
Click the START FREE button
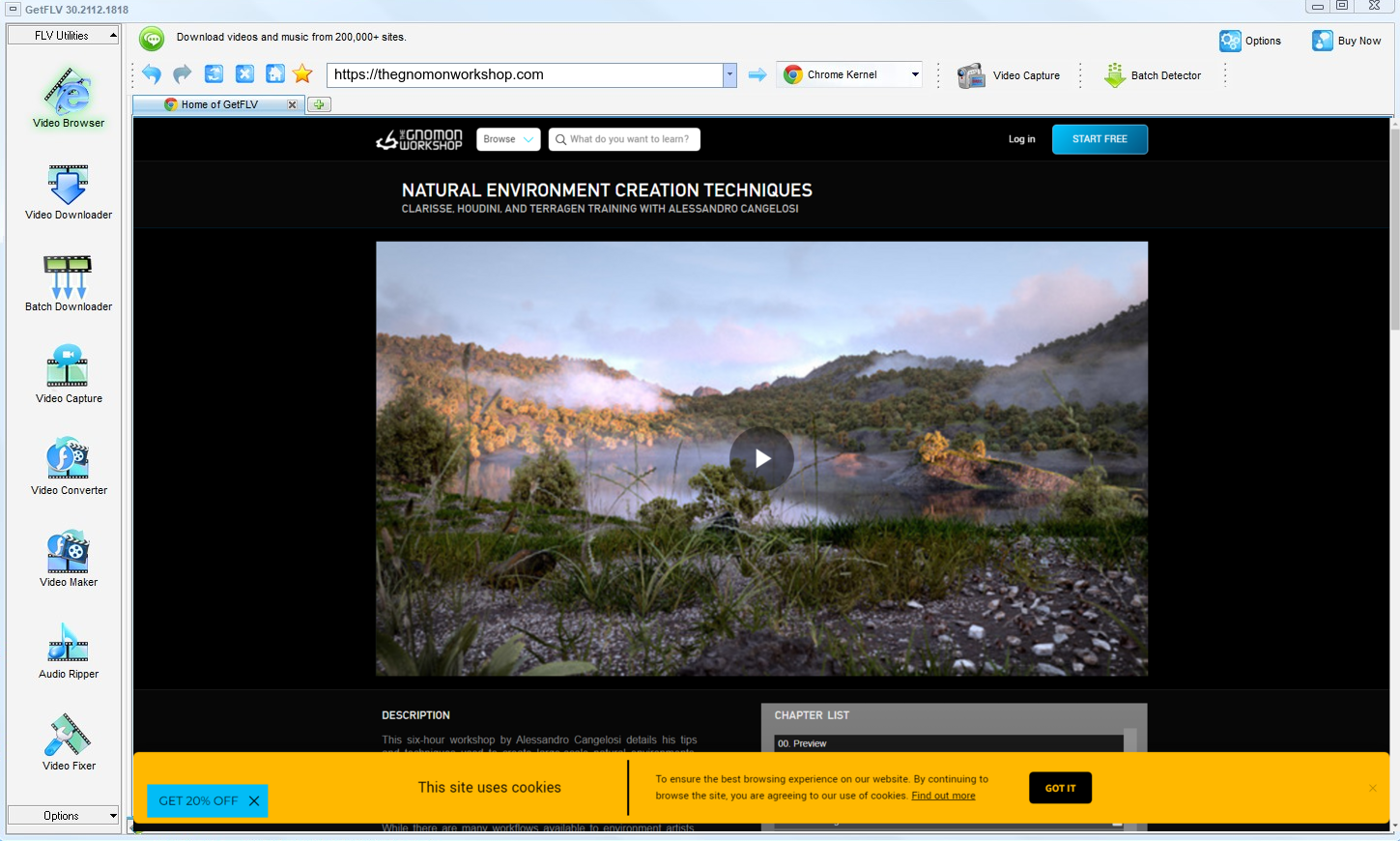1100,139
